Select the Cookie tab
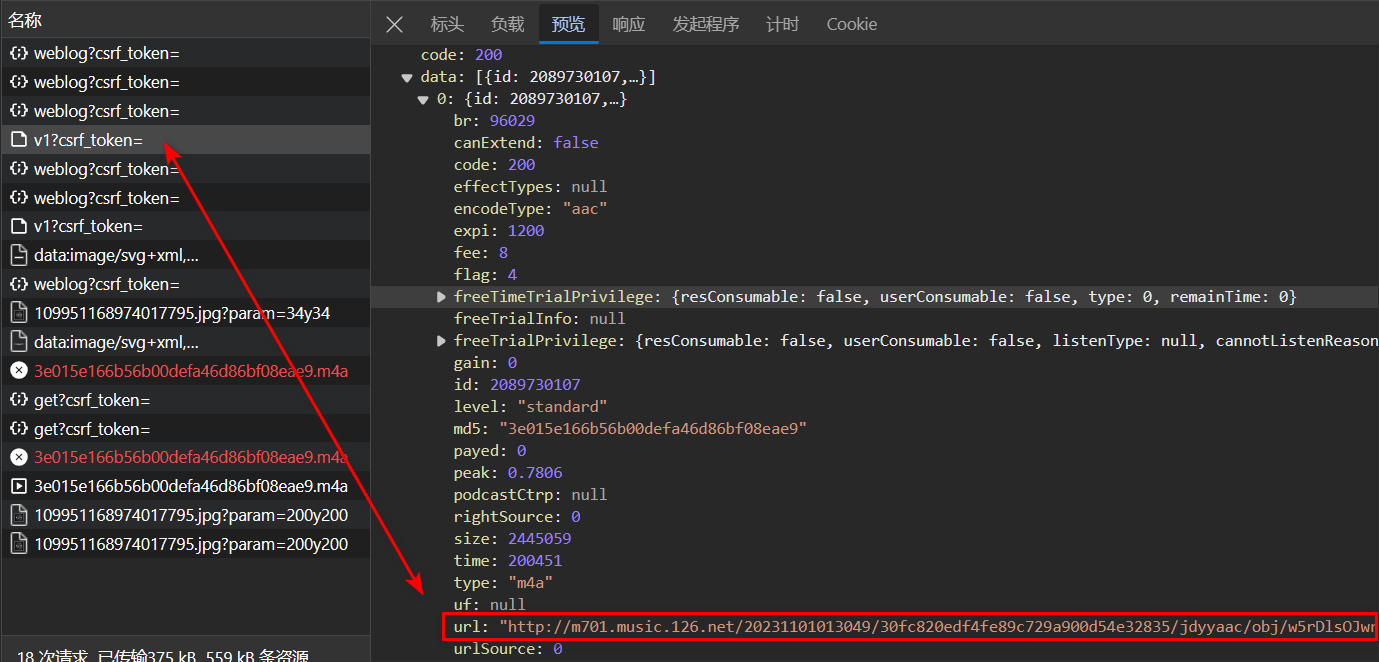This screenshot has width=1379, height=662. (x=851, y=25)
